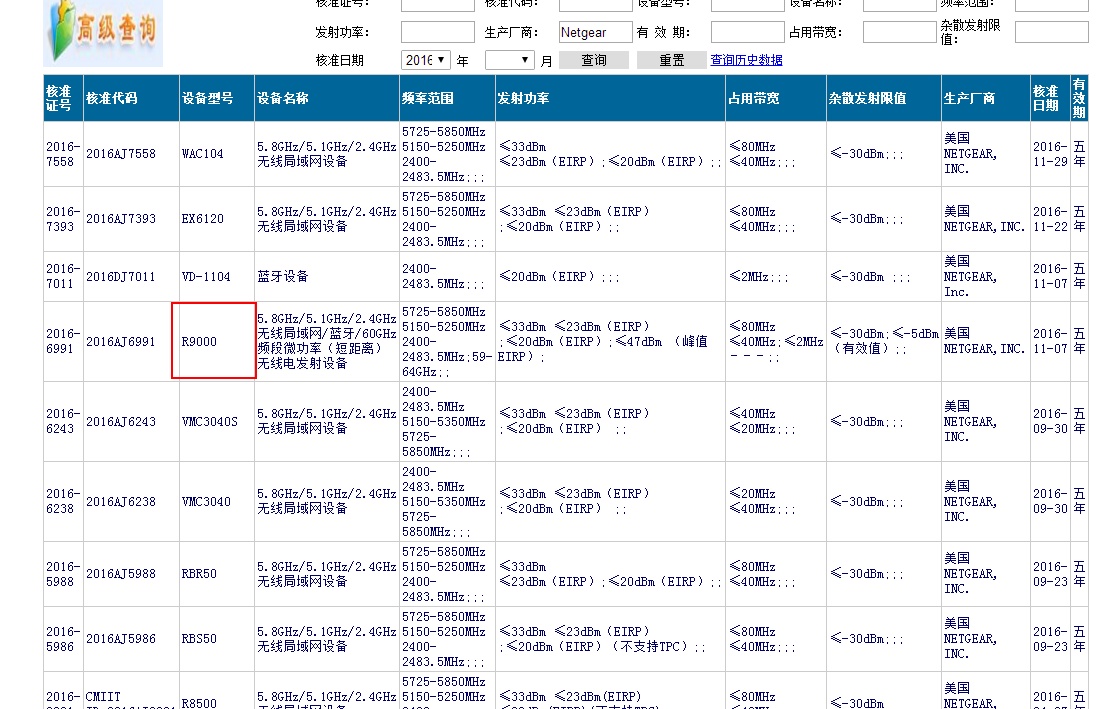The width and height of the screenshot is (1112, 709).
Task: Select device model VMC3040
Action: pyautogui.click(x=206, y=502)
